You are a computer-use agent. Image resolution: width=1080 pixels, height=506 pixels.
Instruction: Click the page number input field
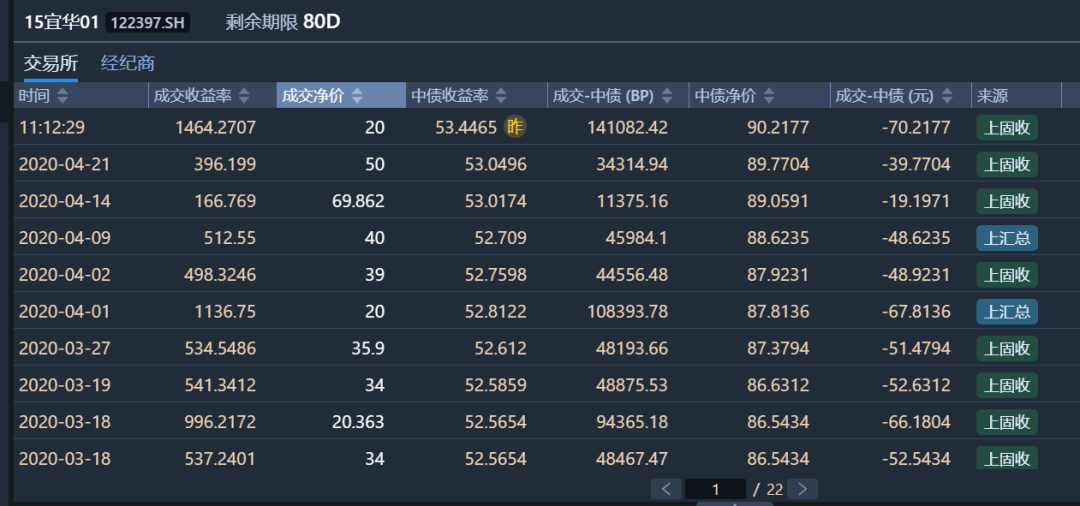point(715,489)
